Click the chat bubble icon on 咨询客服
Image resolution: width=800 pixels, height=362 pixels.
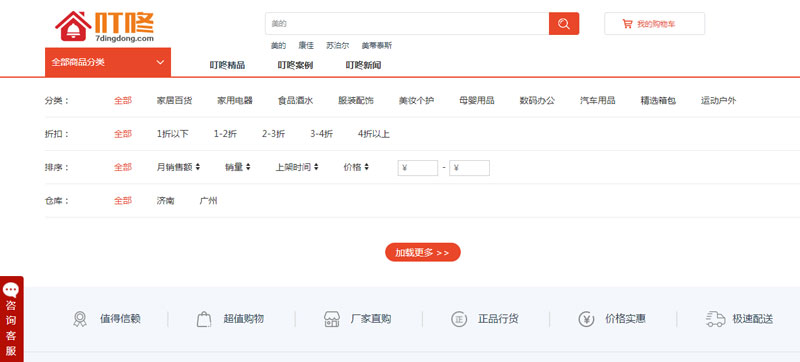point(11,290)
